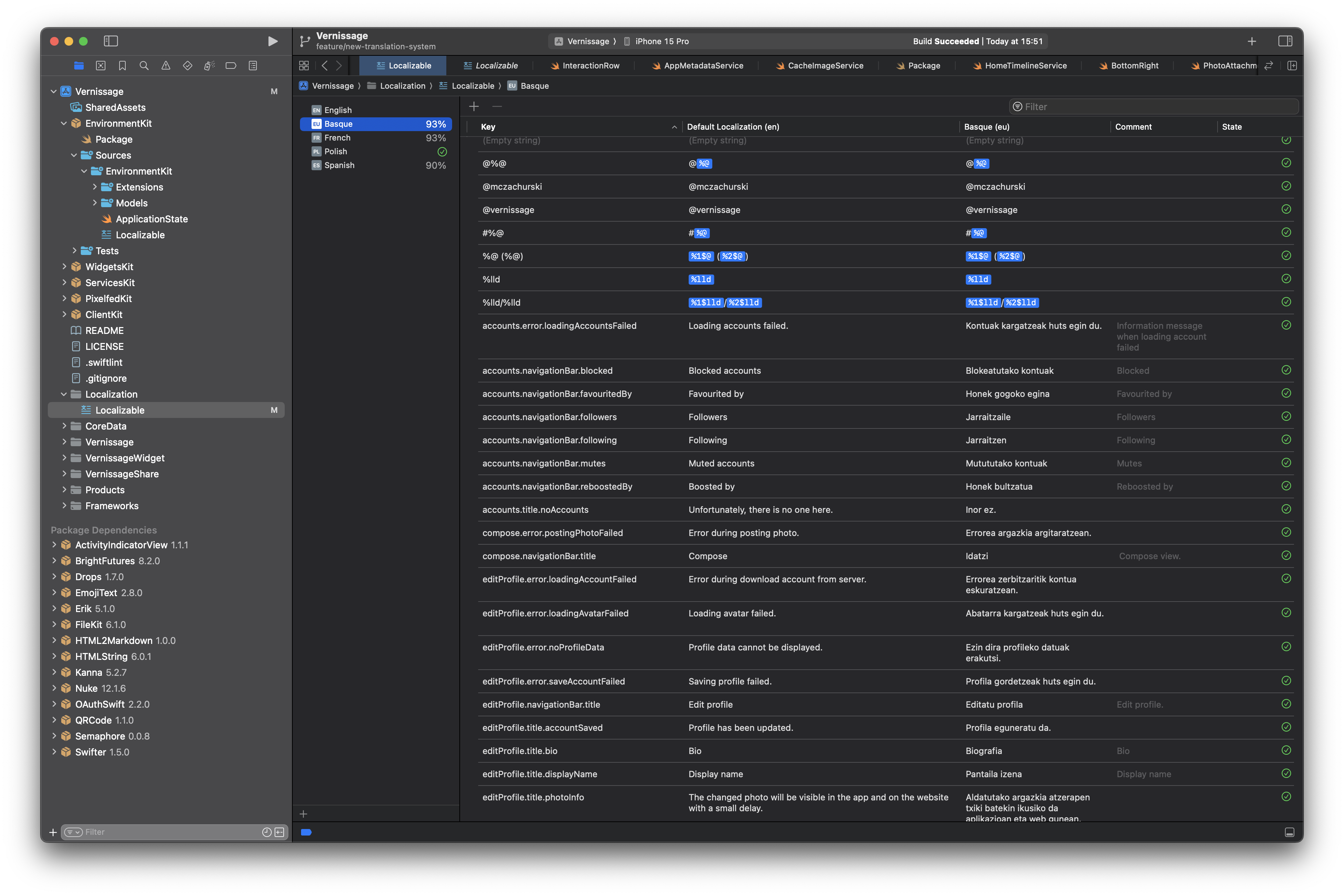
Task: Open the Issue navigator warning icon
Action: tap(166, 66)
